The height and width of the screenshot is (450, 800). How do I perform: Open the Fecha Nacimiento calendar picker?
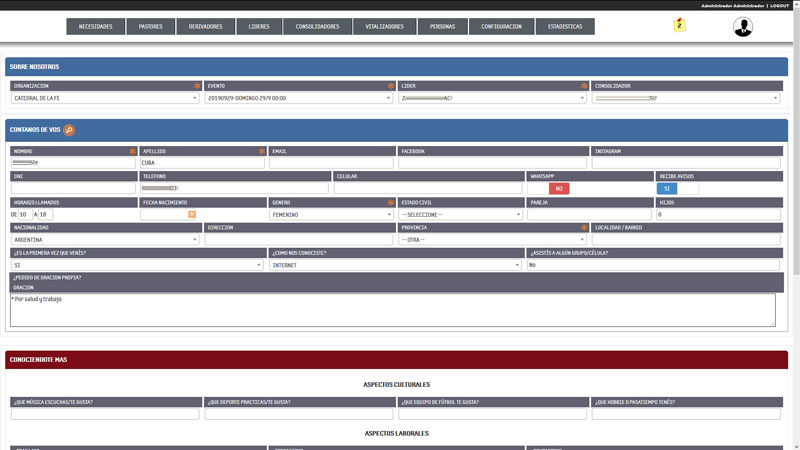tap(192, 214)
